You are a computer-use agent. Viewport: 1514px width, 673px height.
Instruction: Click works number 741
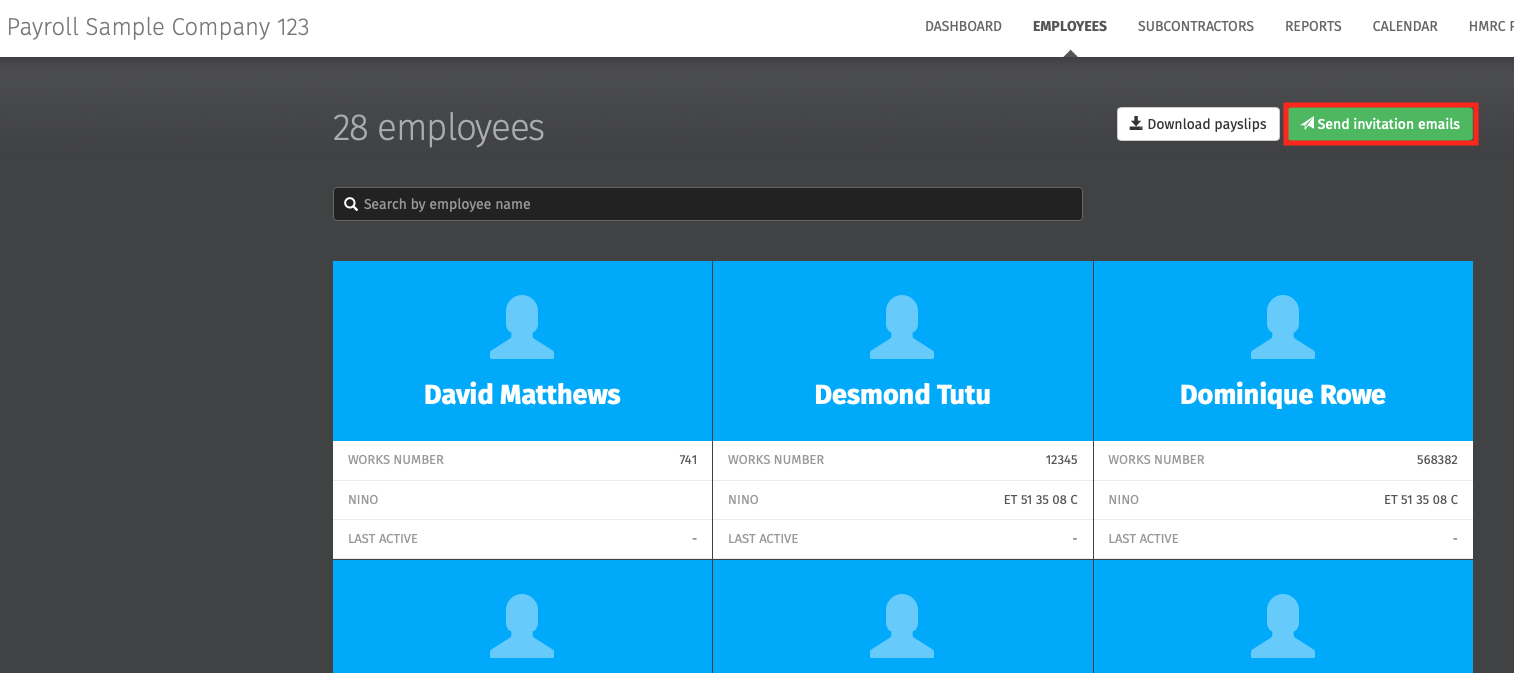click(688, 460)
